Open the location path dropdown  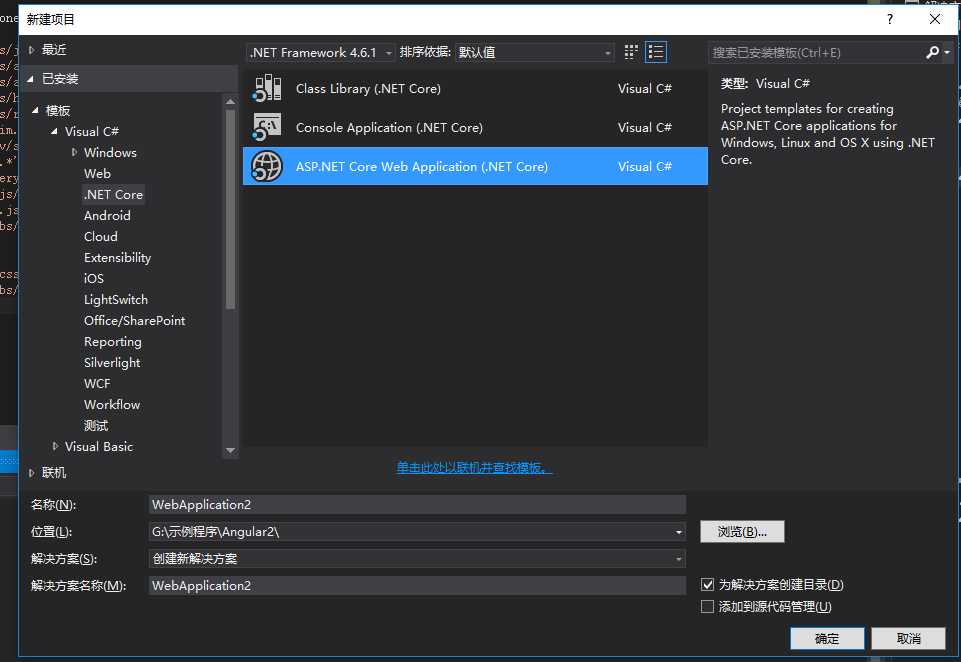tap(678, 532)
